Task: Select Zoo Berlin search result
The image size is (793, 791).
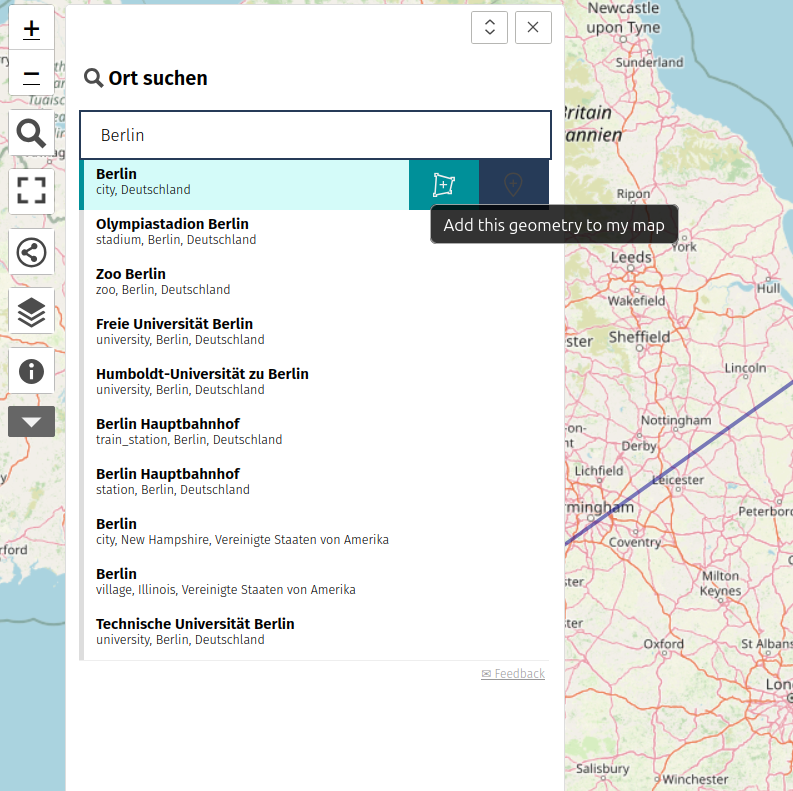Action: click(x=162, y=281)
